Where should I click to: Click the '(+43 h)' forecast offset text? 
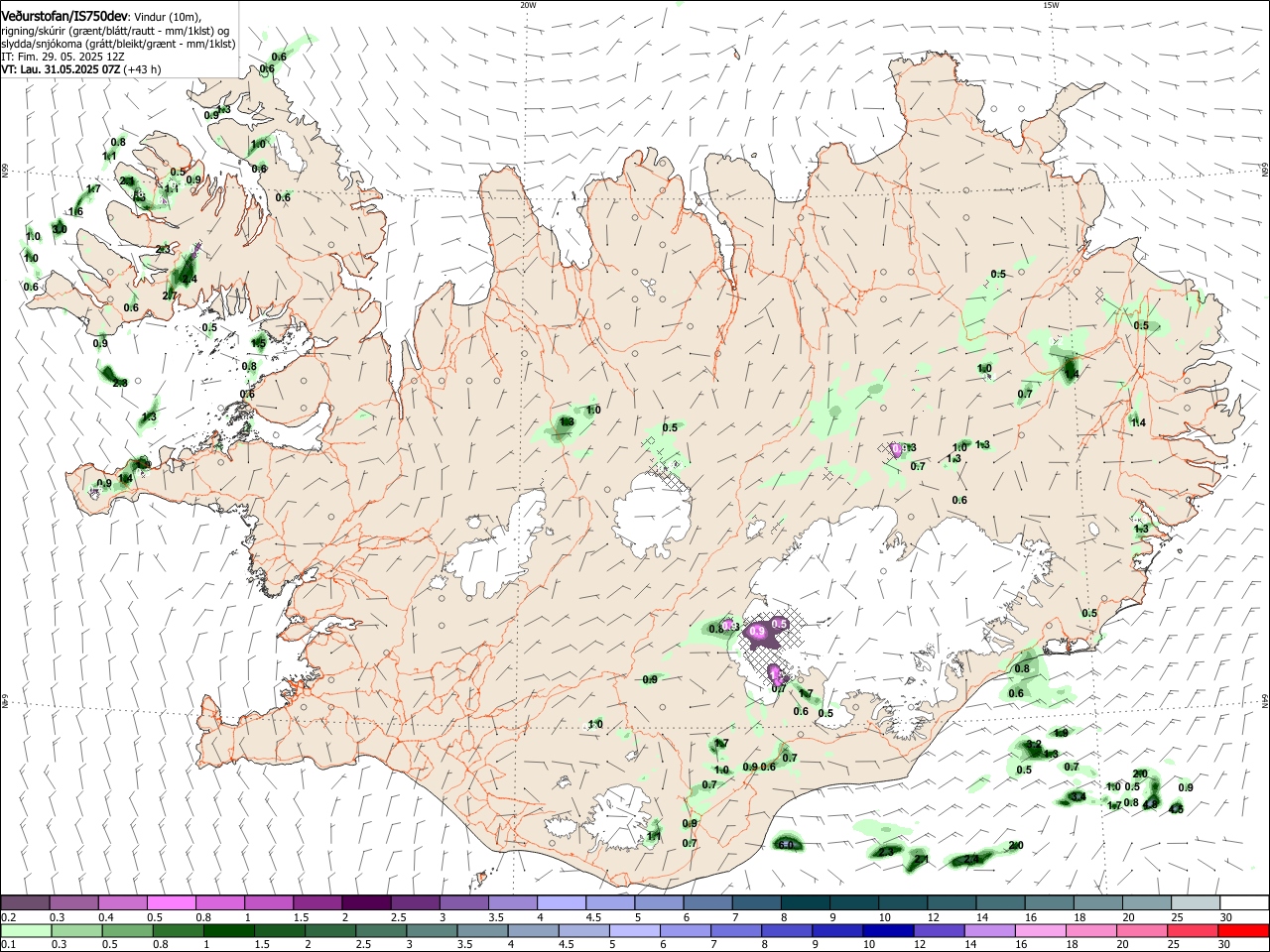pyautogui.click(x=143, y=69)
